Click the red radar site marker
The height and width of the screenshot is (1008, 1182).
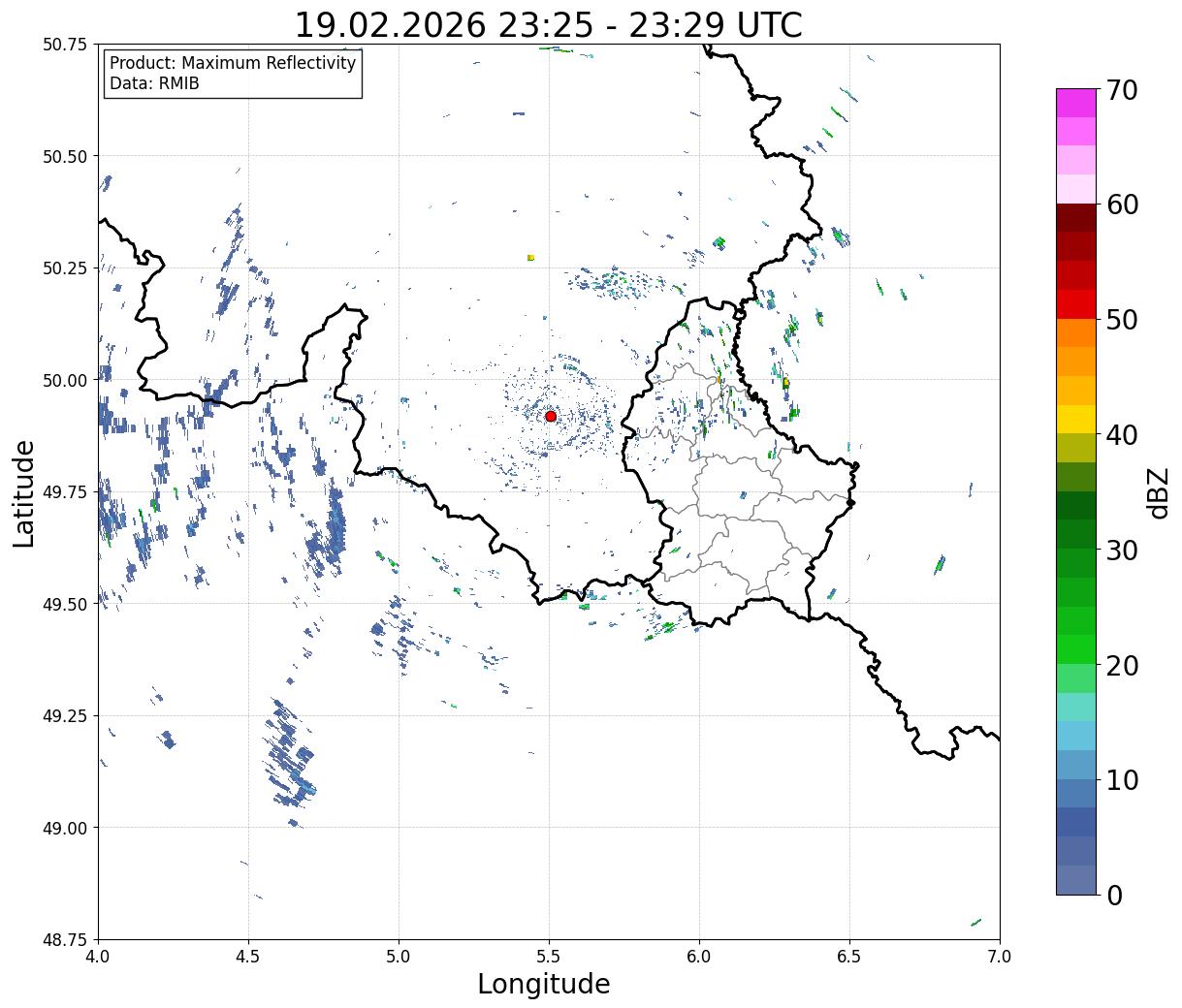pyautogui.click(x=551, y=416)
